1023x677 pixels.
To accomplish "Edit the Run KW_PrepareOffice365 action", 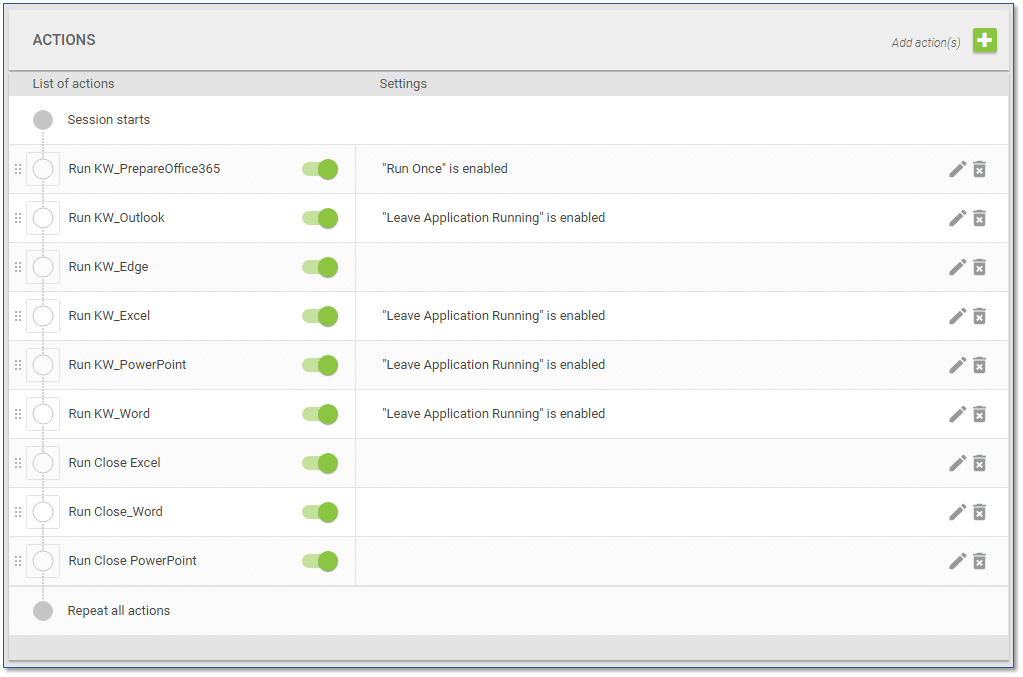I will pyautogui.click(x=957, y=170).
